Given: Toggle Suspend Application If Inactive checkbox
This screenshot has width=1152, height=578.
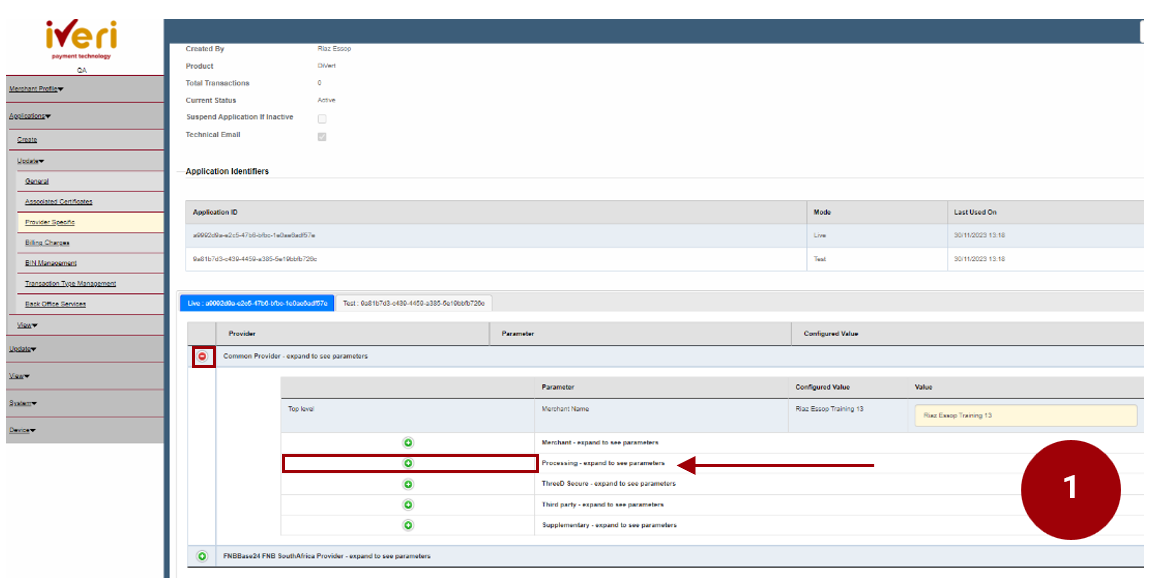Looking at the screenshot, I should click(x=322, y=118).
